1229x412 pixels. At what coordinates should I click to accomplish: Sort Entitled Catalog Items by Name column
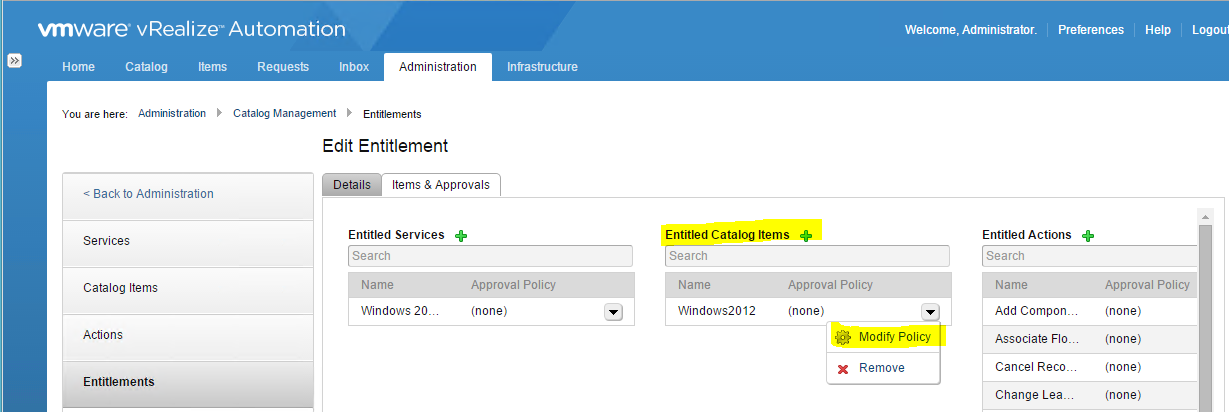pos(694,285)
